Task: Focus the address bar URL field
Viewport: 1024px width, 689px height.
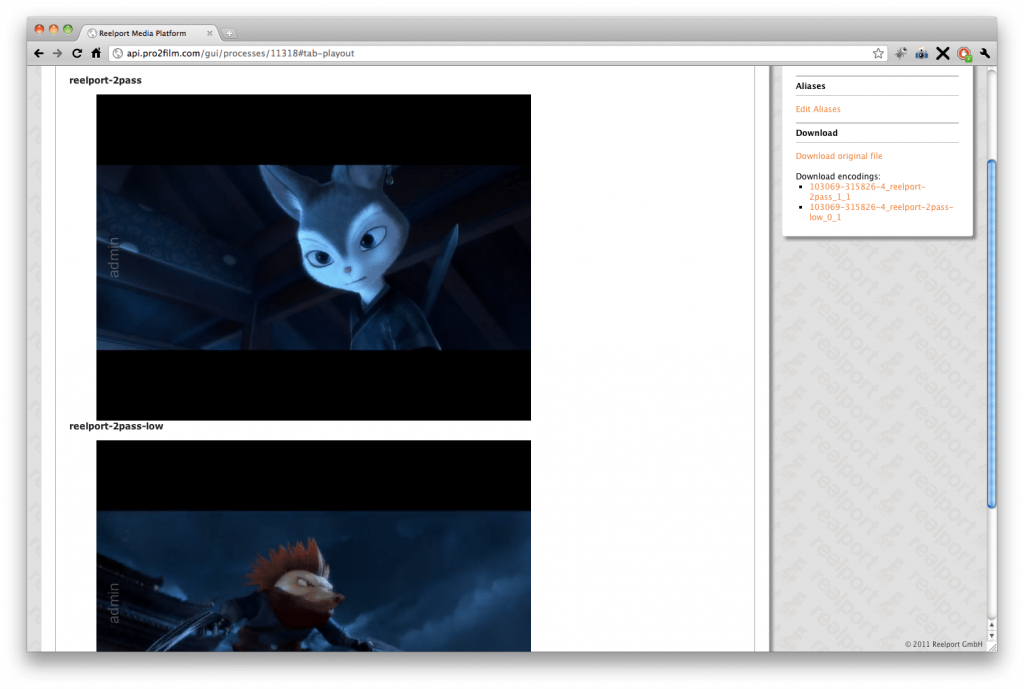Action: click(496, 54)
